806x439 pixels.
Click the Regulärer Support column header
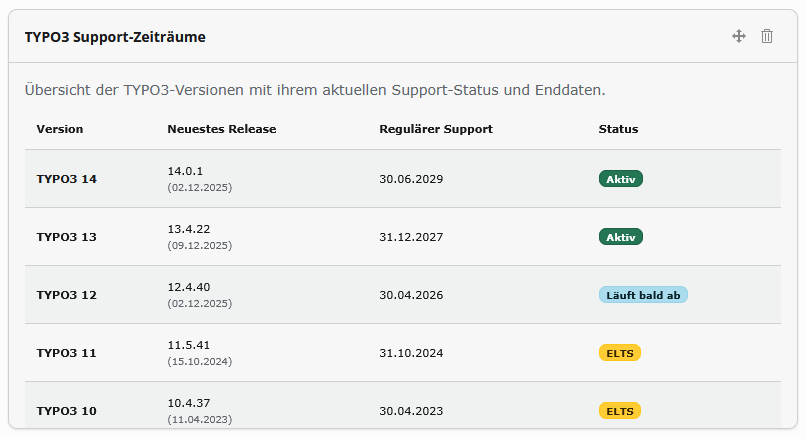click(x=436, y=129)
